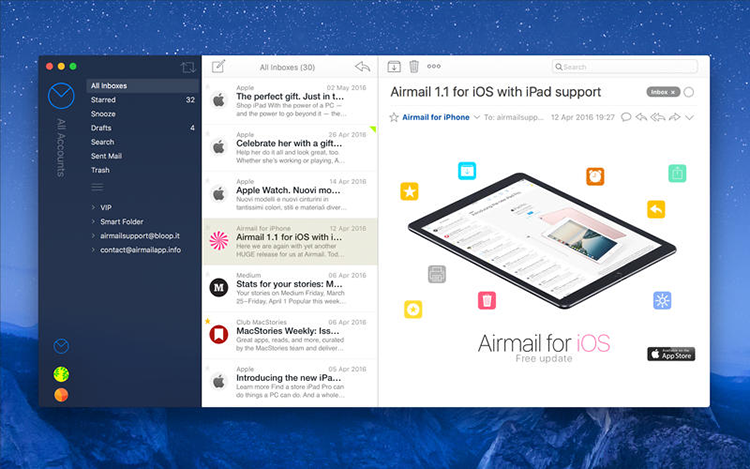Click the compose new message icon

coord(218,67)
